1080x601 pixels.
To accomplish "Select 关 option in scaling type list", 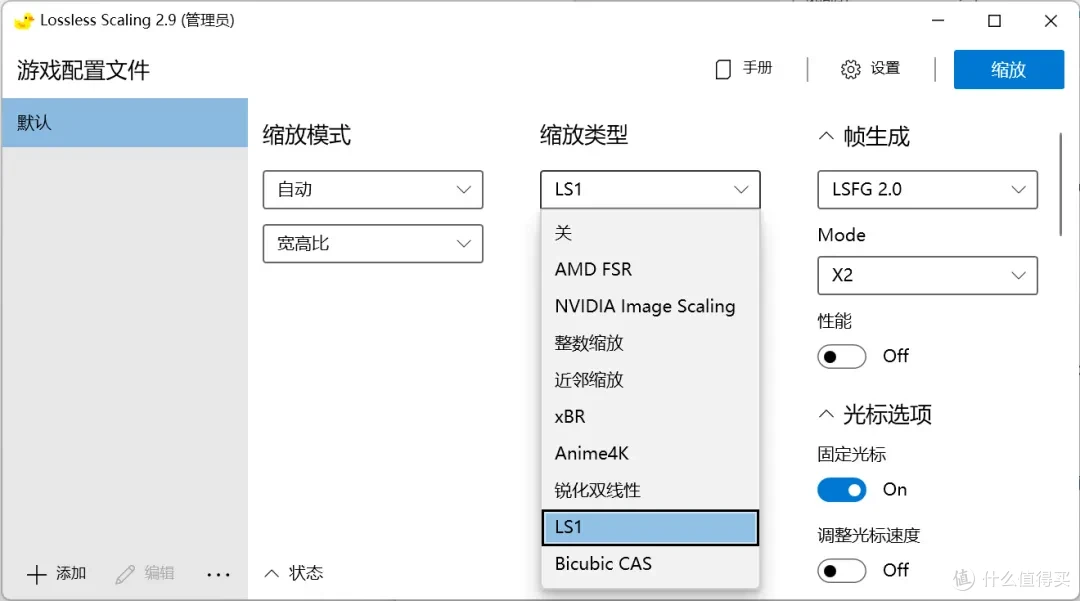I will coord(650,233).
